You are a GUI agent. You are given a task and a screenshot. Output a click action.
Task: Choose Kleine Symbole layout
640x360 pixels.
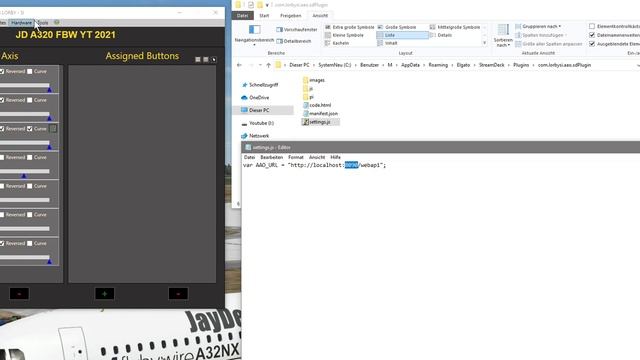(x=344, y=35)
